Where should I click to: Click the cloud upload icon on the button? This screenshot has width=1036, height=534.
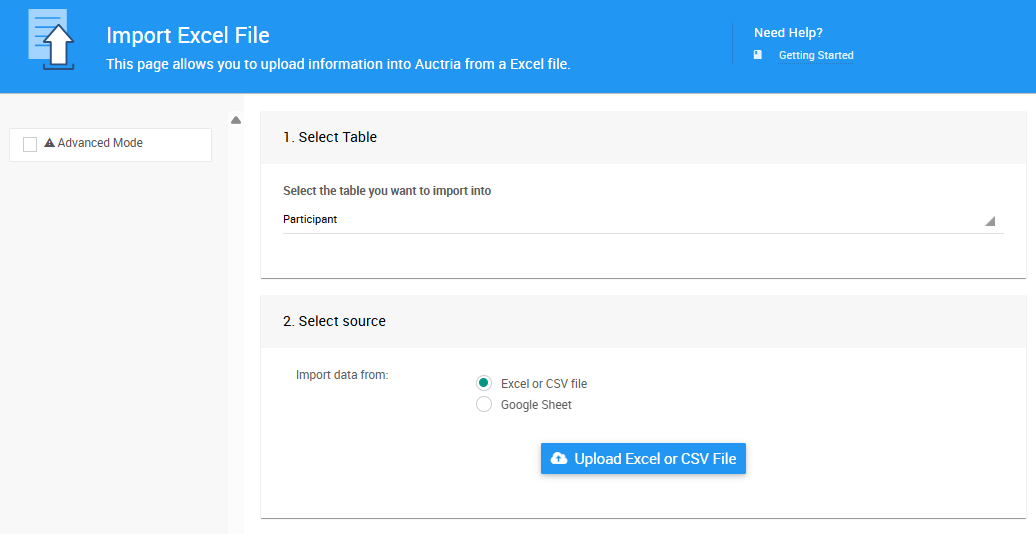(559, 459)
